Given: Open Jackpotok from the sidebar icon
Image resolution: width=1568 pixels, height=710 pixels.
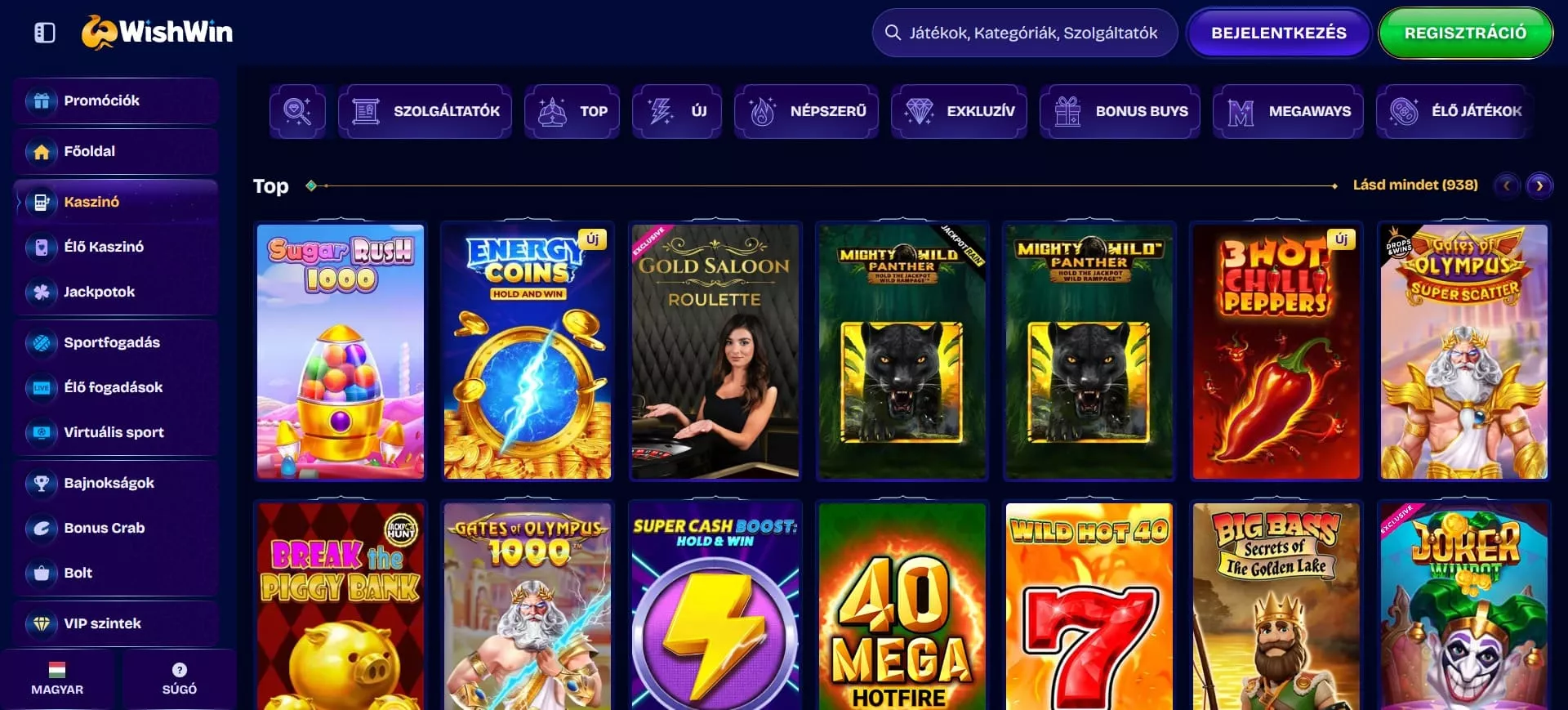Looking at the screenshot, I should pyautogui.click(x=42, y=292).
